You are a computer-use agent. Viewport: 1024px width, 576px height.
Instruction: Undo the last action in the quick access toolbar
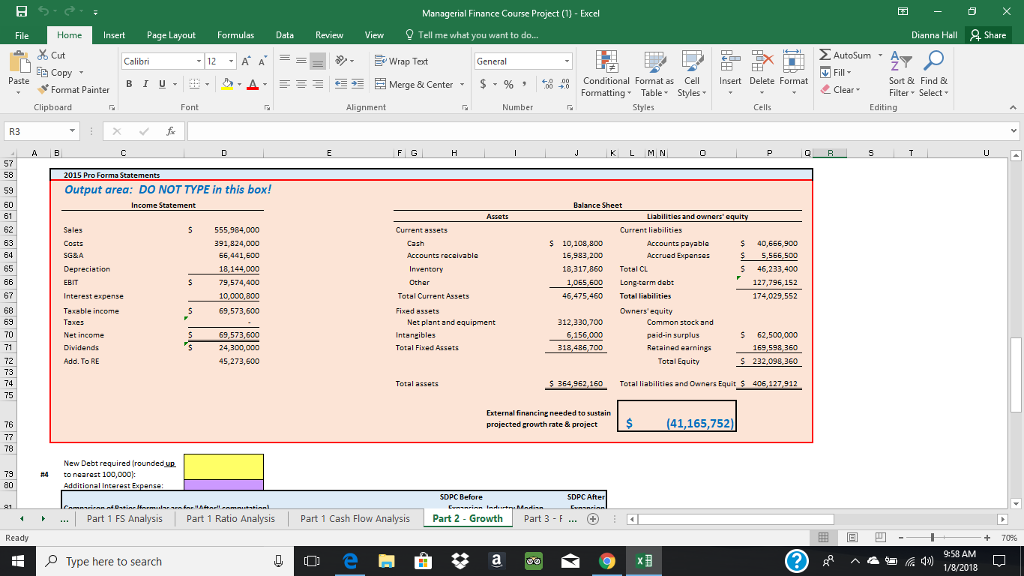click(x=44, y=12)
